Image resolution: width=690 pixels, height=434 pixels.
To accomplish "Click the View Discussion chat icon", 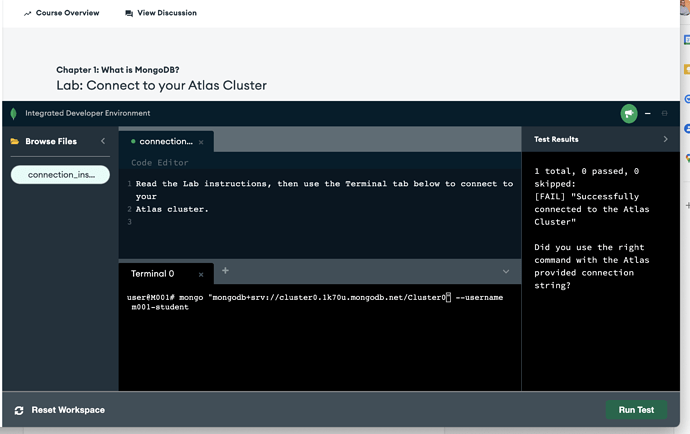I will (129, 14).
